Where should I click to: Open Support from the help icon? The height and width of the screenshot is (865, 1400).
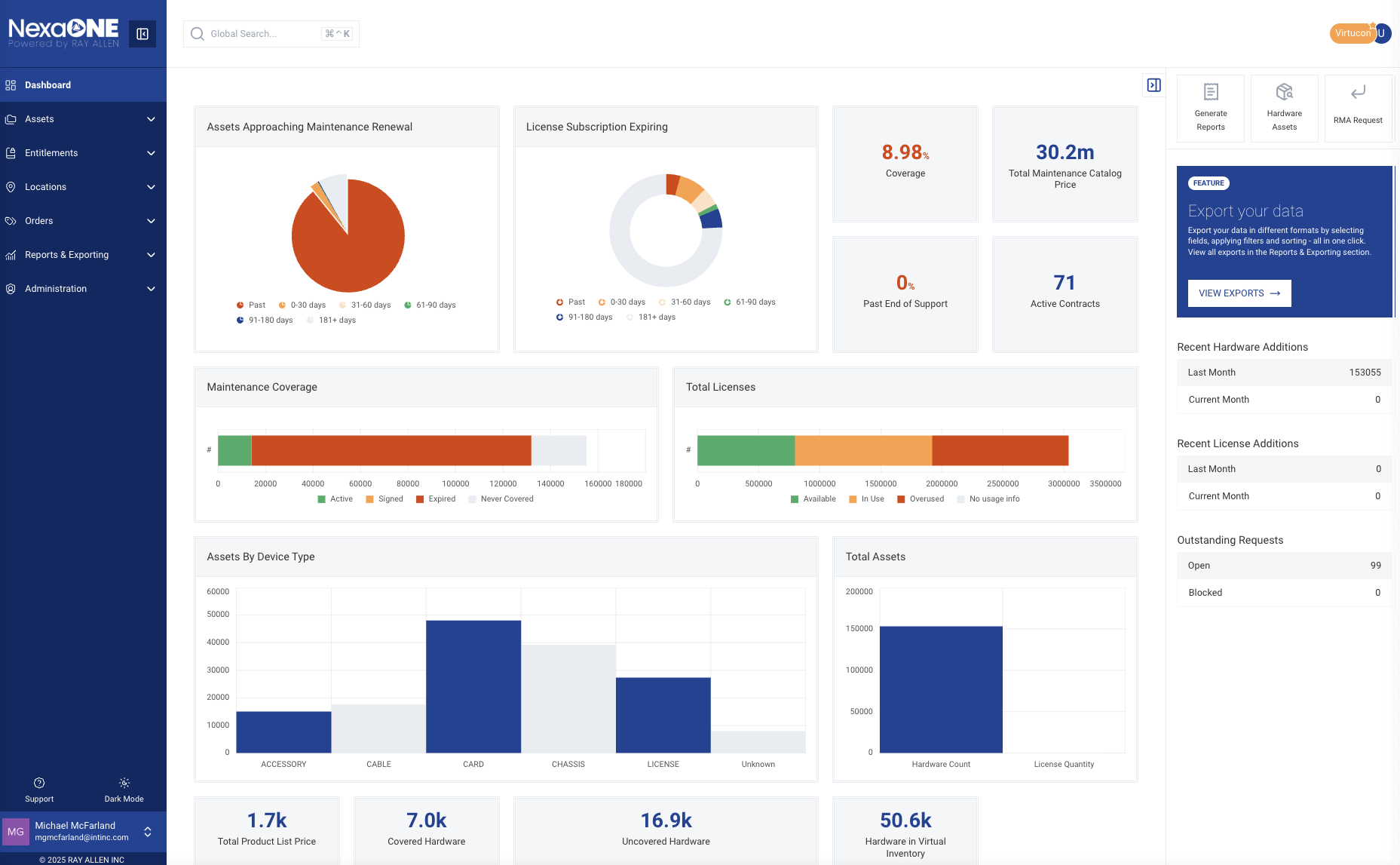39,783
